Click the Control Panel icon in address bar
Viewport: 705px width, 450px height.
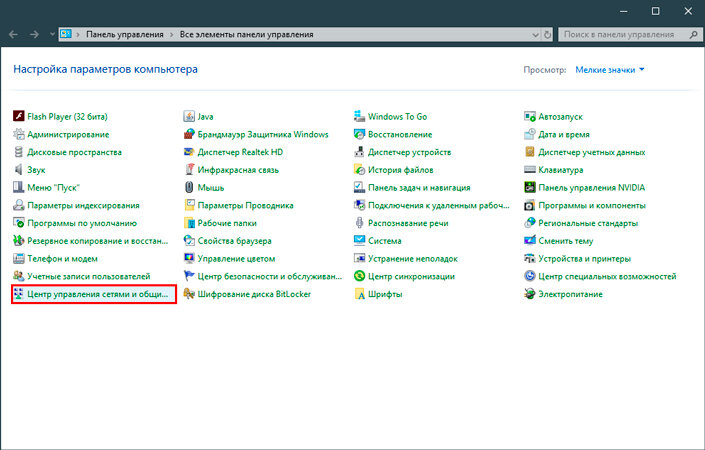pyautogui.click(x=66, y=34)
